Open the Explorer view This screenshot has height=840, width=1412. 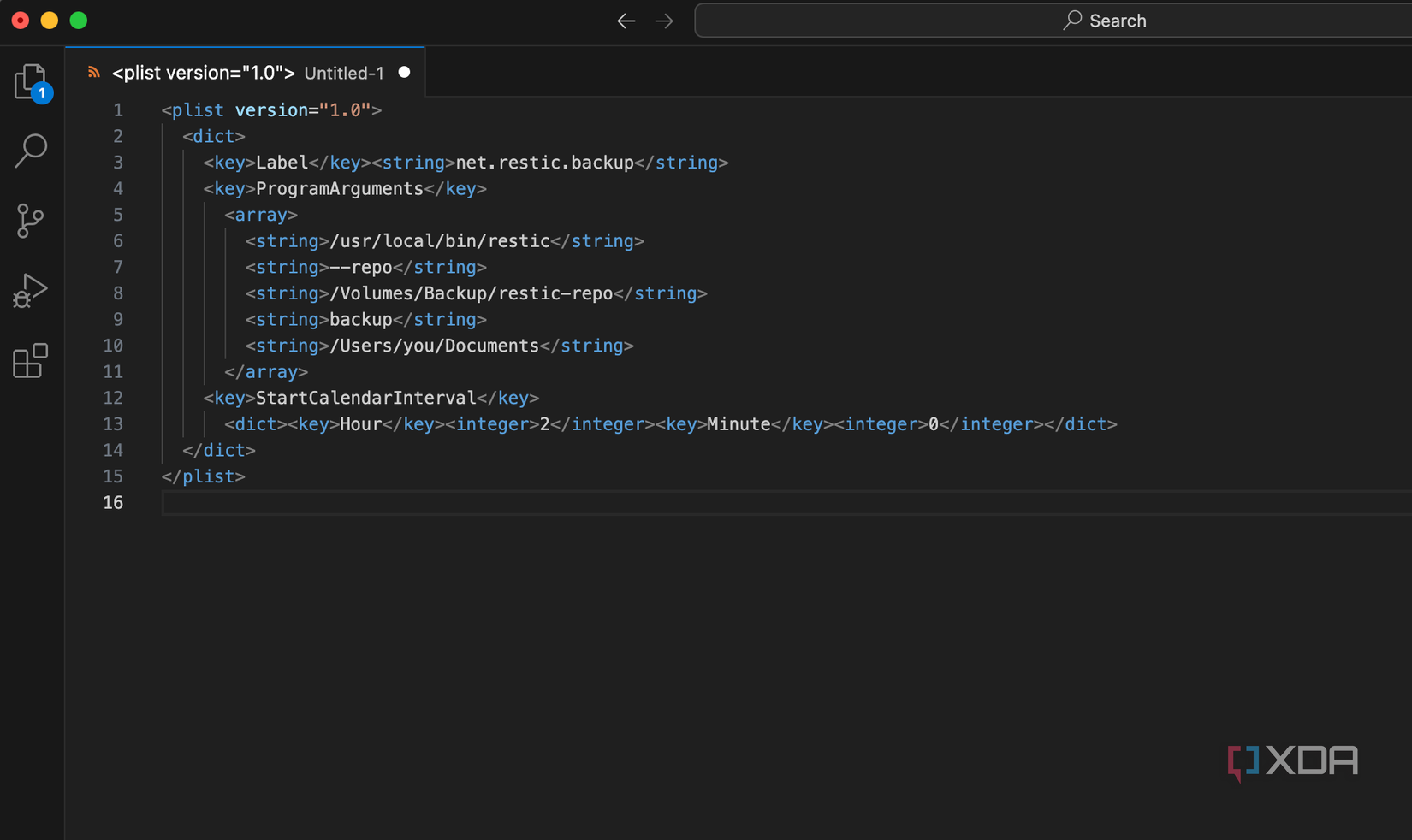30,81
